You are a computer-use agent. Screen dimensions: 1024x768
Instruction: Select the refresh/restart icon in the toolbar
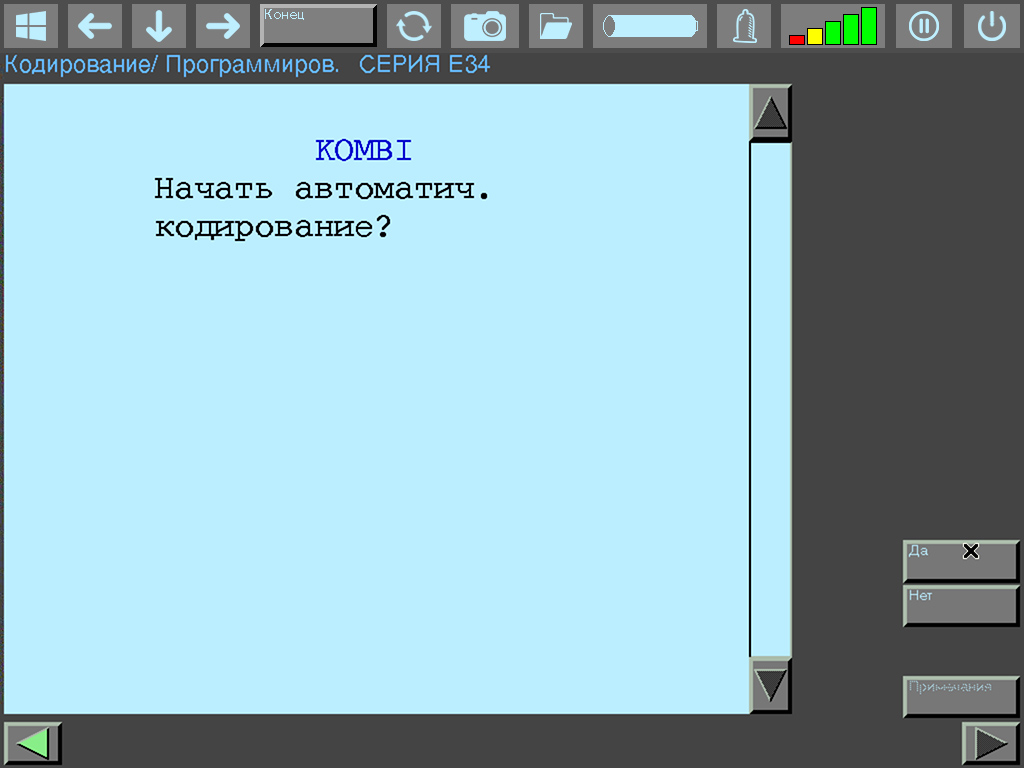(414, 26)
